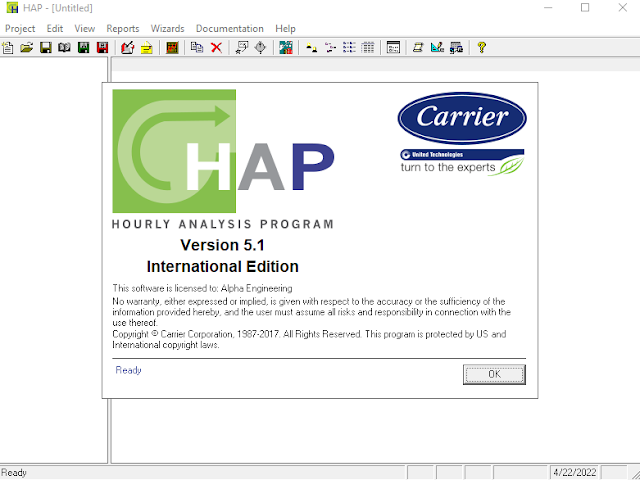Minimize the HAP window
This screenshot has width=640, height=480.
(548, 7)
